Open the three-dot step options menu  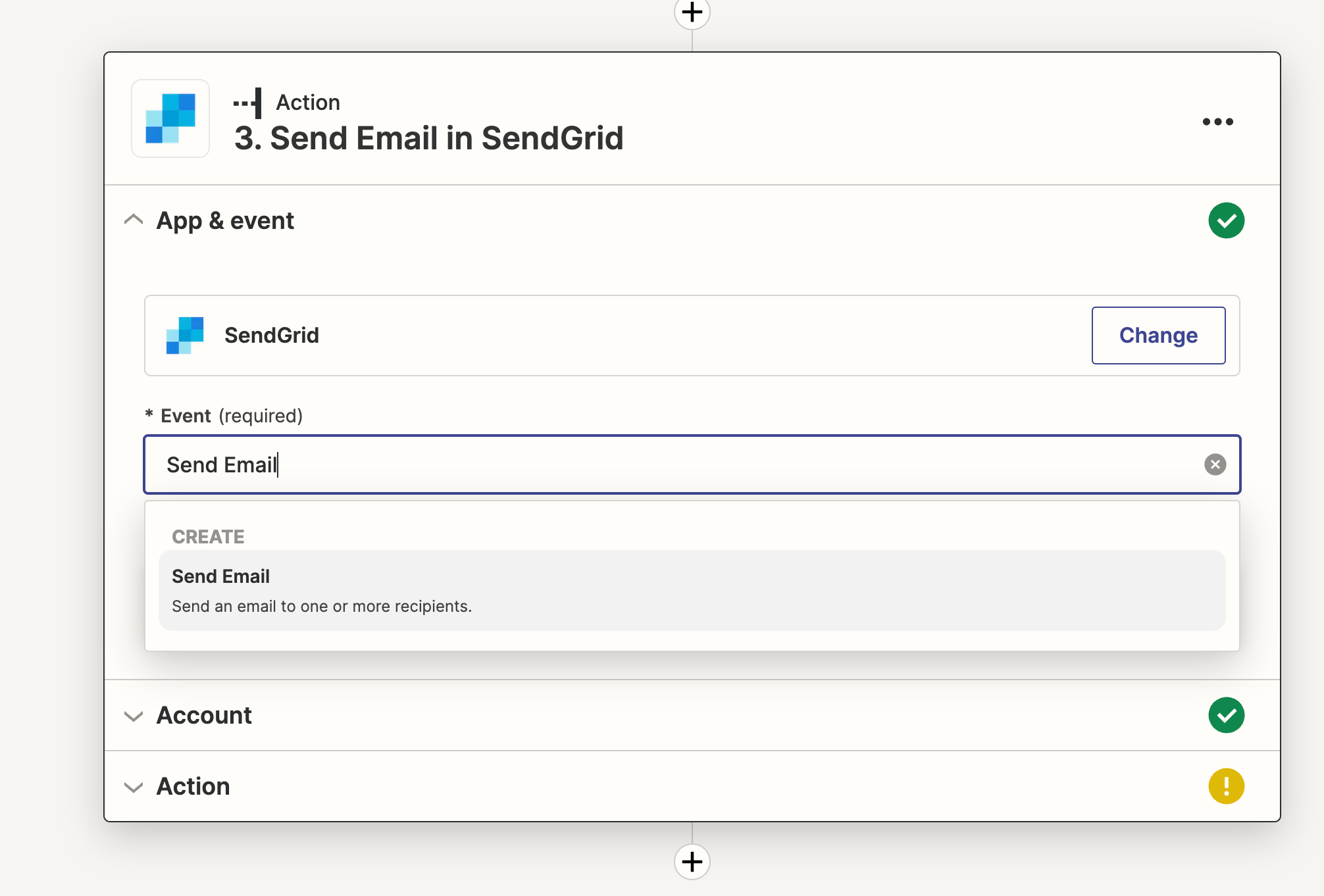[x=1217, y=122]
